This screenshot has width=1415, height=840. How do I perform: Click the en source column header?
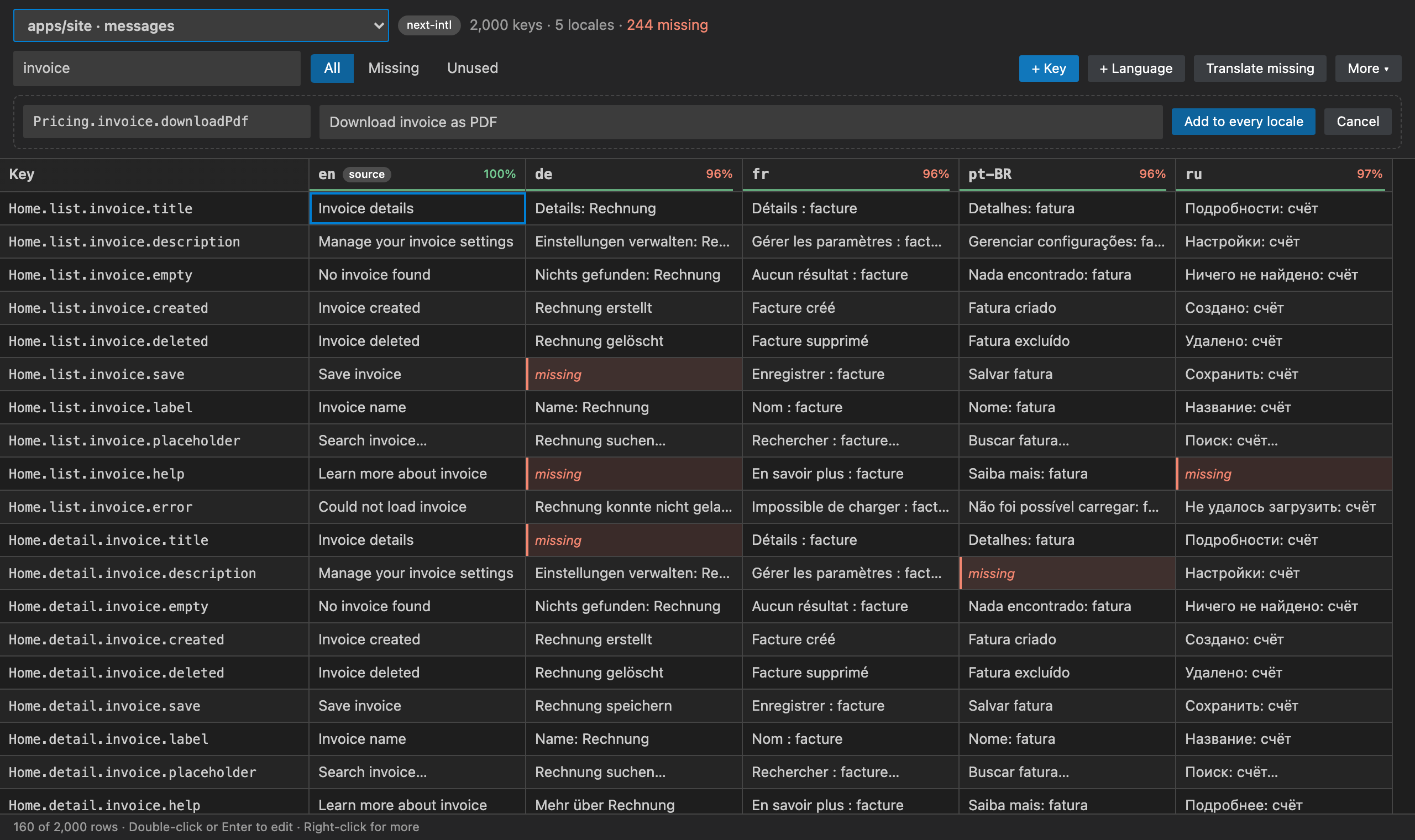[417, 174]
